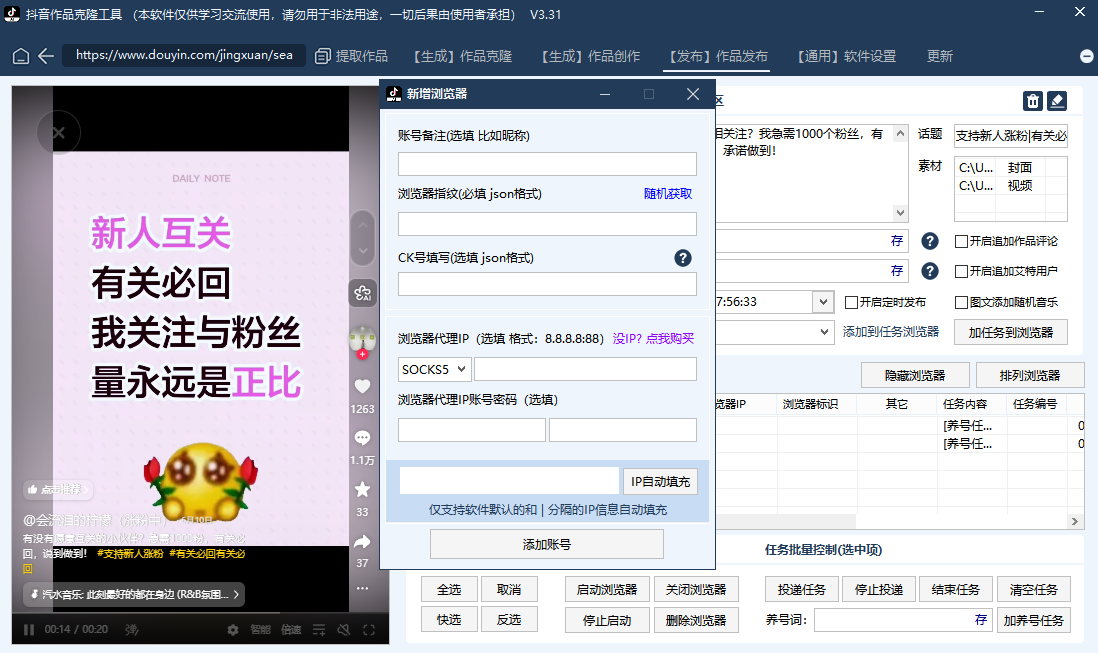The height and width of the screenshot is (653, 1098).
Task: Close the video with X circle icon
Action: 59,132
